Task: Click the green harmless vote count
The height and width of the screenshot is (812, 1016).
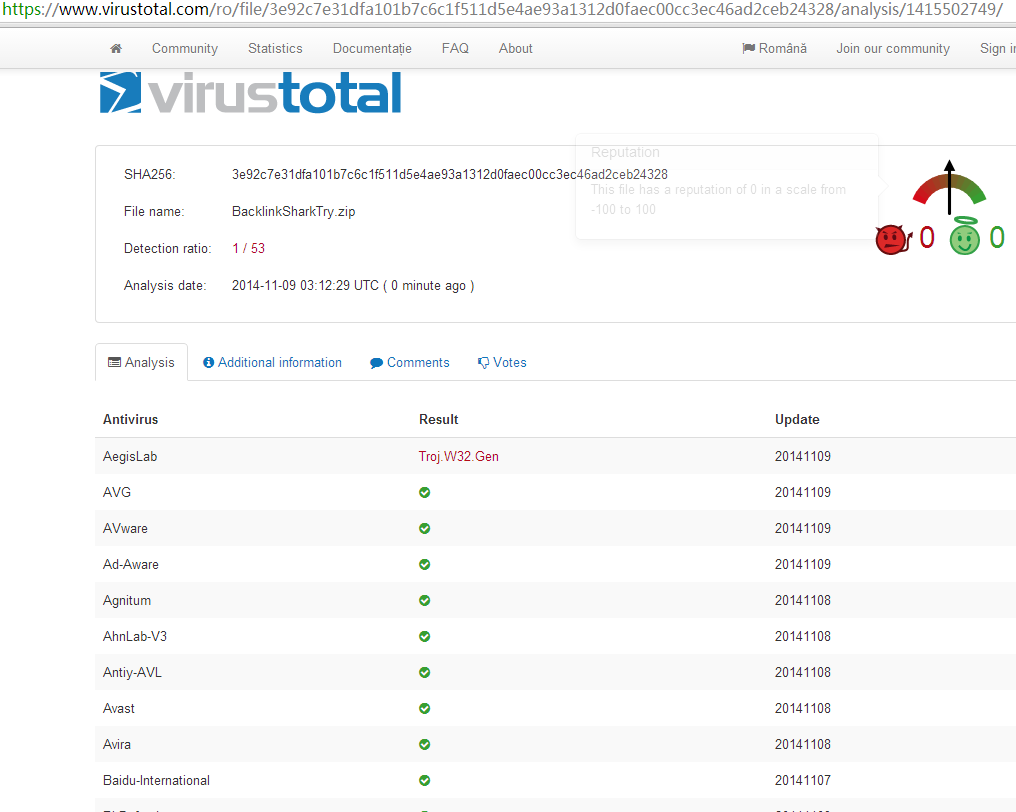Action: click(997, 238)
